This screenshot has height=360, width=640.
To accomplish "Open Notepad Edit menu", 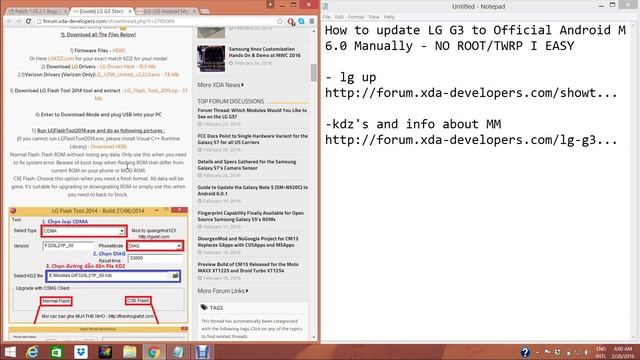I will point(339,17).
